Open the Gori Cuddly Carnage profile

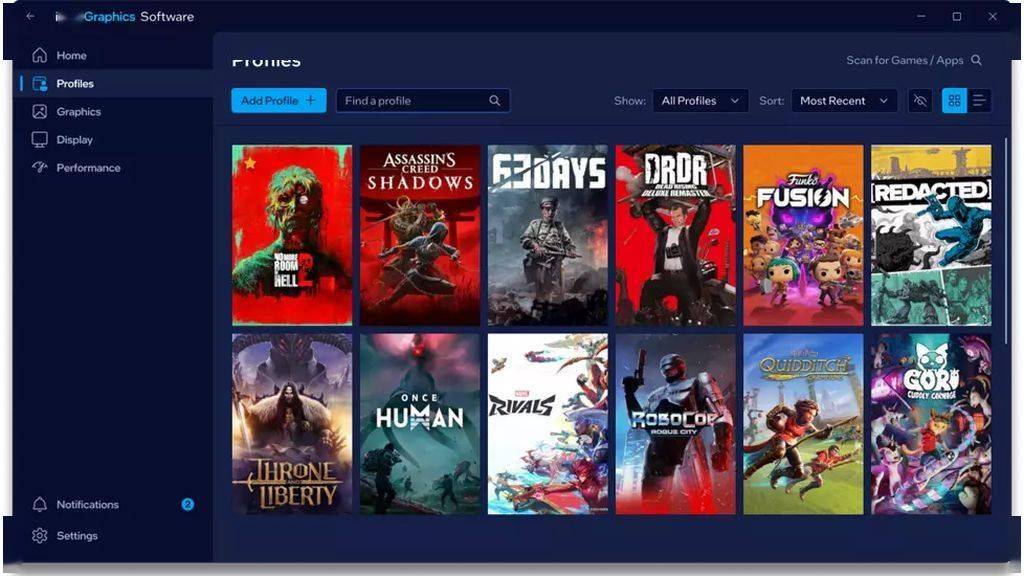pos(931,424)
